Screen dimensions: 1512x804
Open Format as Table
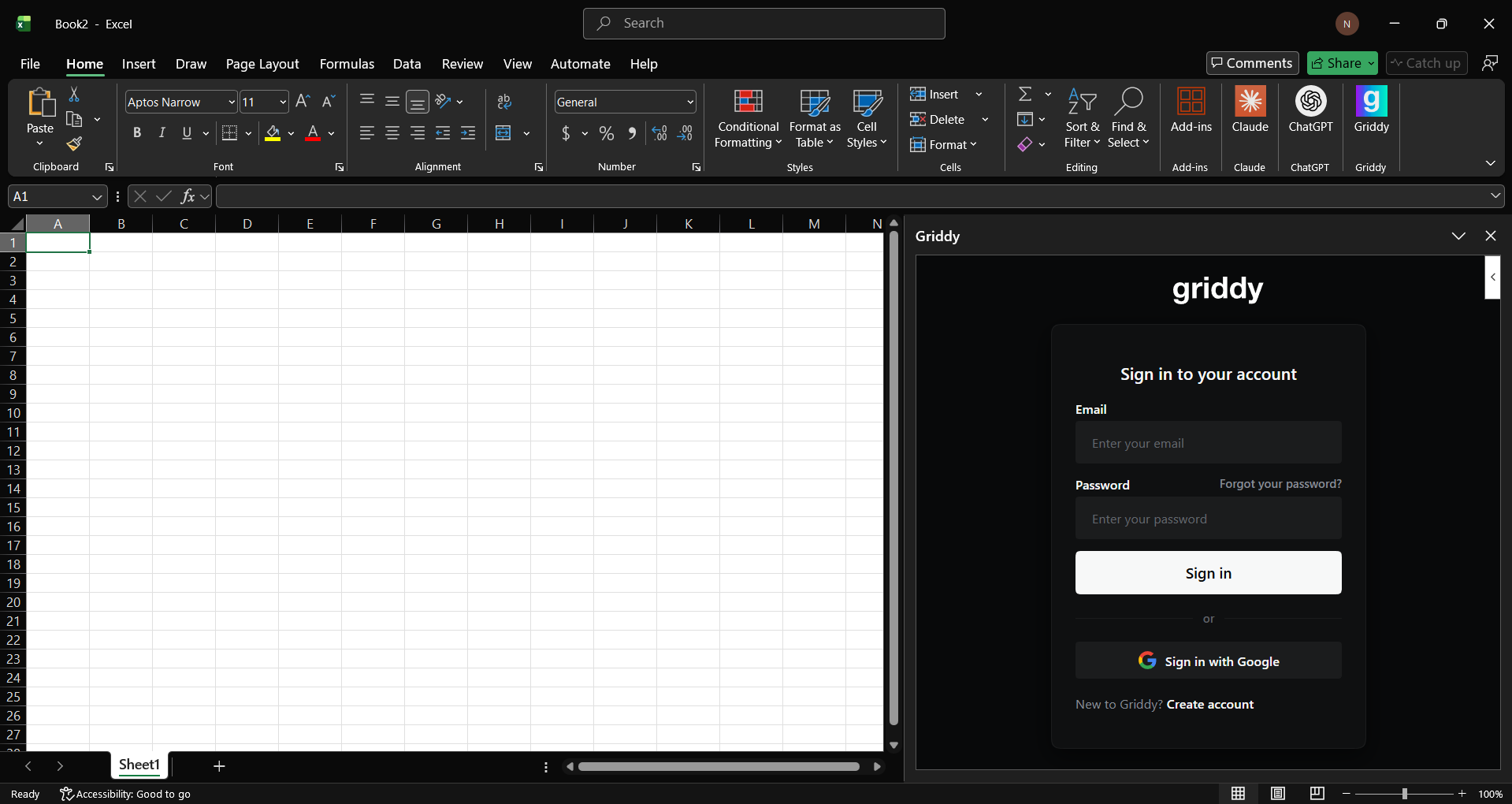click(813, 117)
